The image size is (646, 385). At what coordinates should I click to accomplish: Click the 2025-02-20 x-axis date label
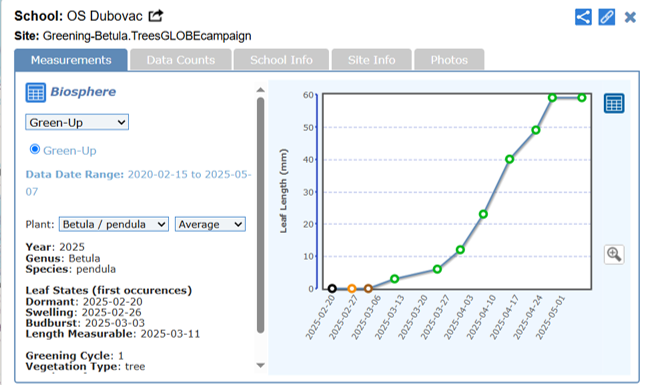pyautogui.click(x=320, y=317)
